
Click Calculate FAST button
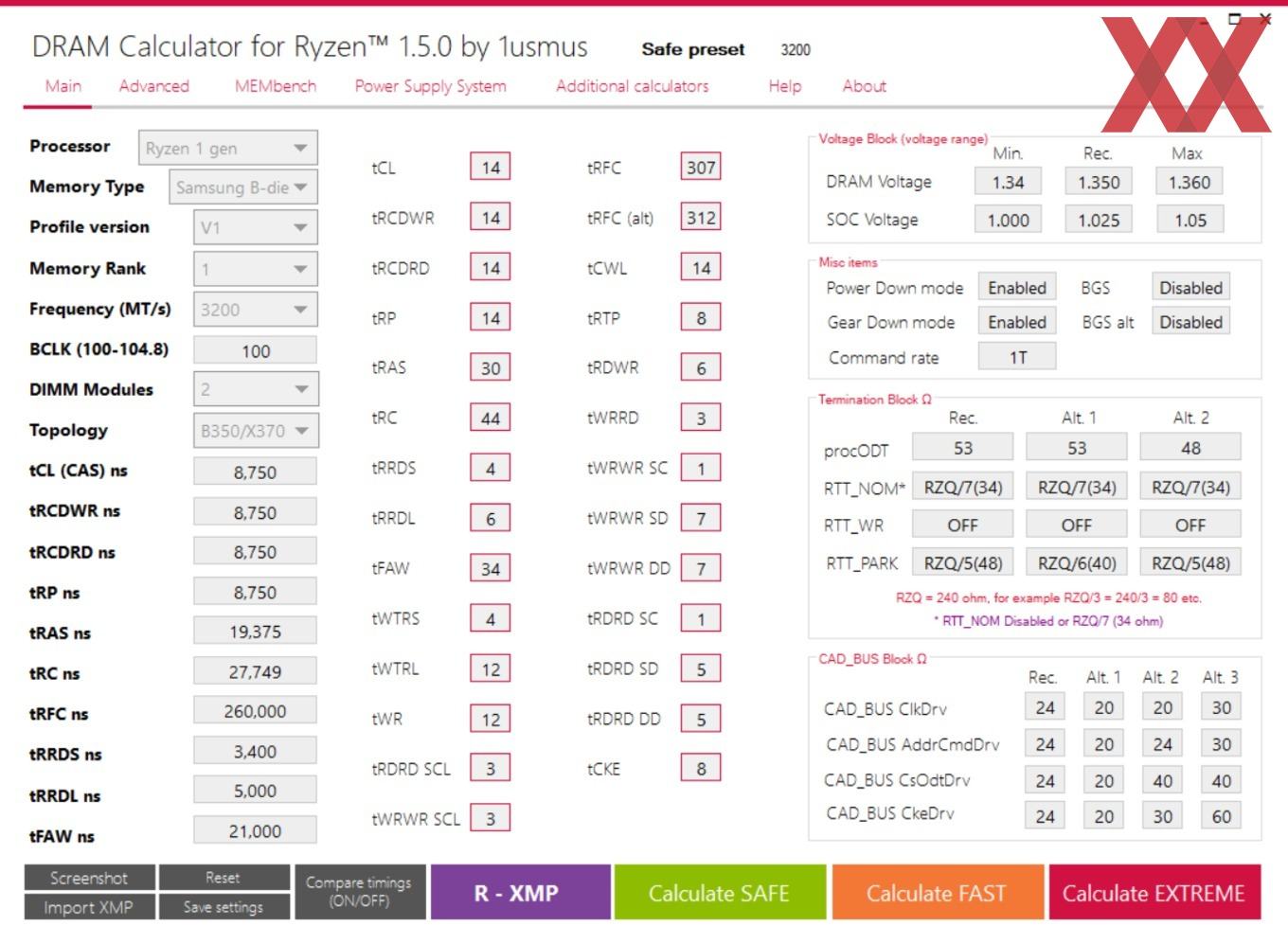(x=938, y=892)
